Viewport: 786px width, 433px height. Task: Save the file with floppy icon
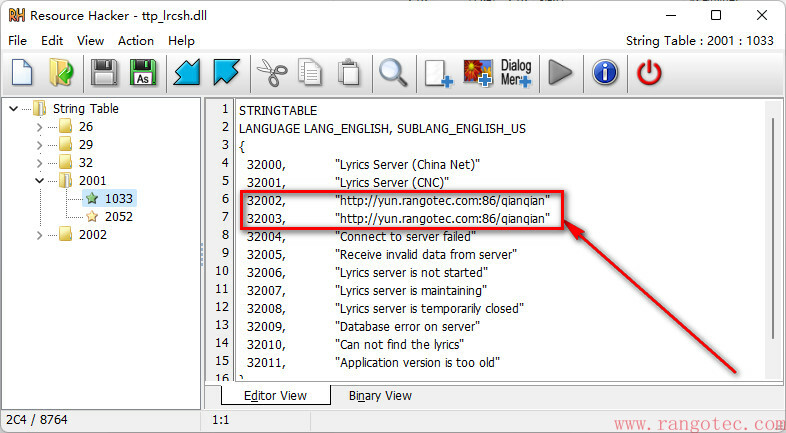tap(104, 73)
